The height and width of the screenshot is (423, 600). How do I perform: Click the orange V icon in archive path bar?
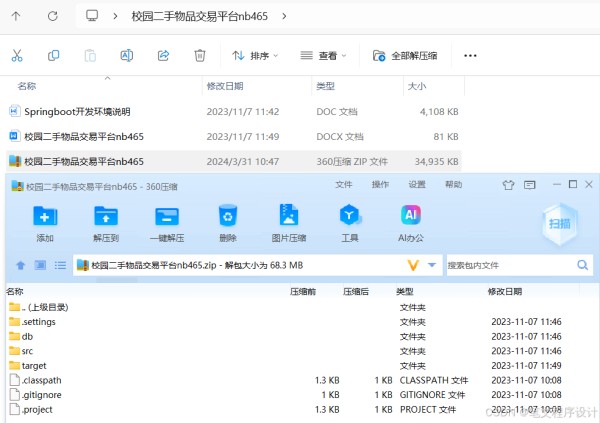413,265
